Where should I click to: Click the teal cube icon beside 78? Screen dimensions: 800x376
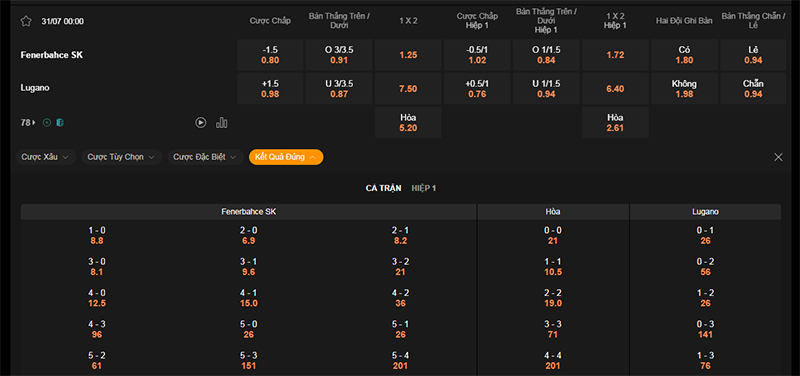(60, 122)
